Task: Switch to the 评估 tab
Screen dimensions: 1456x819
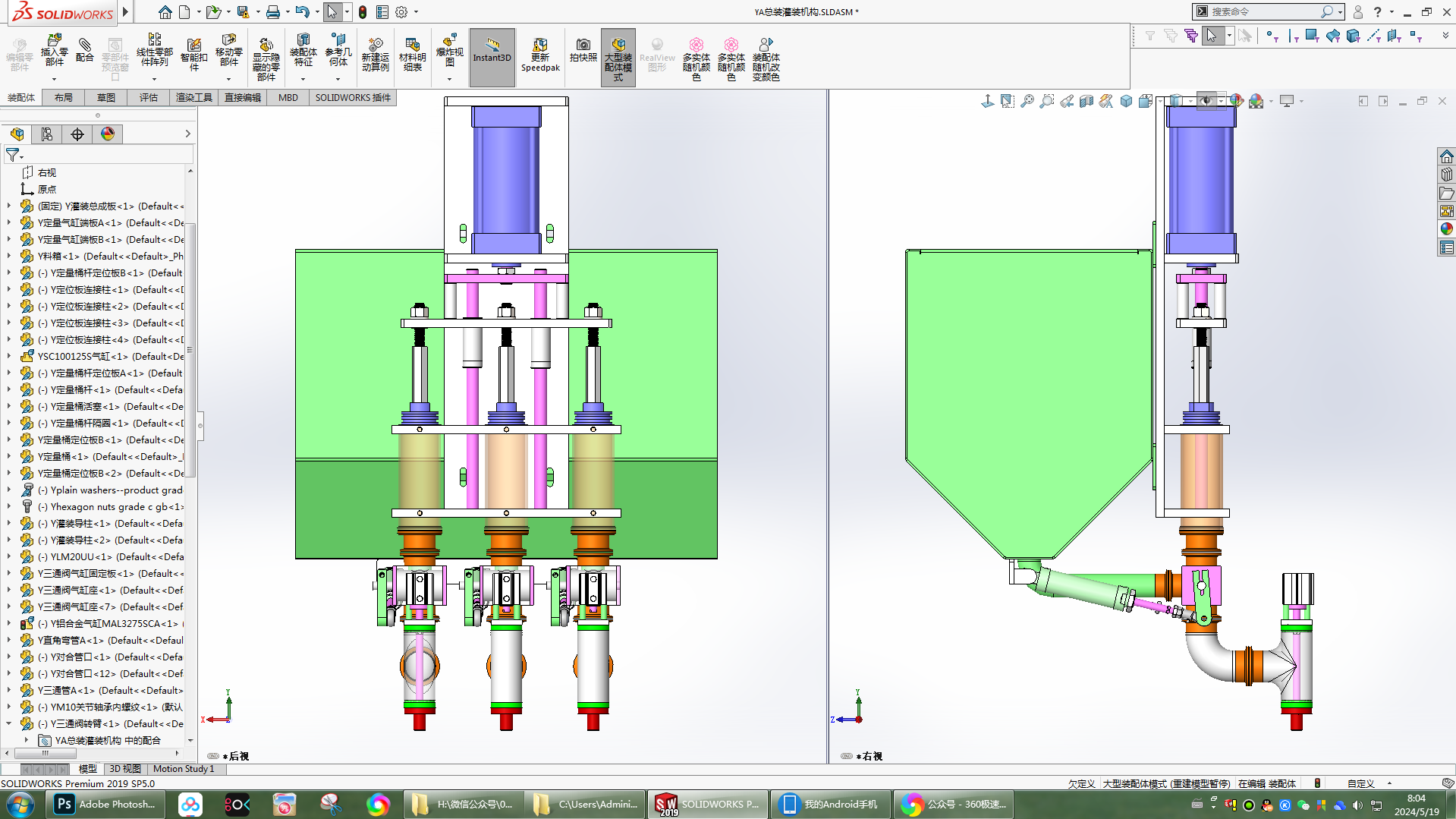Action: tap(149, 98)
